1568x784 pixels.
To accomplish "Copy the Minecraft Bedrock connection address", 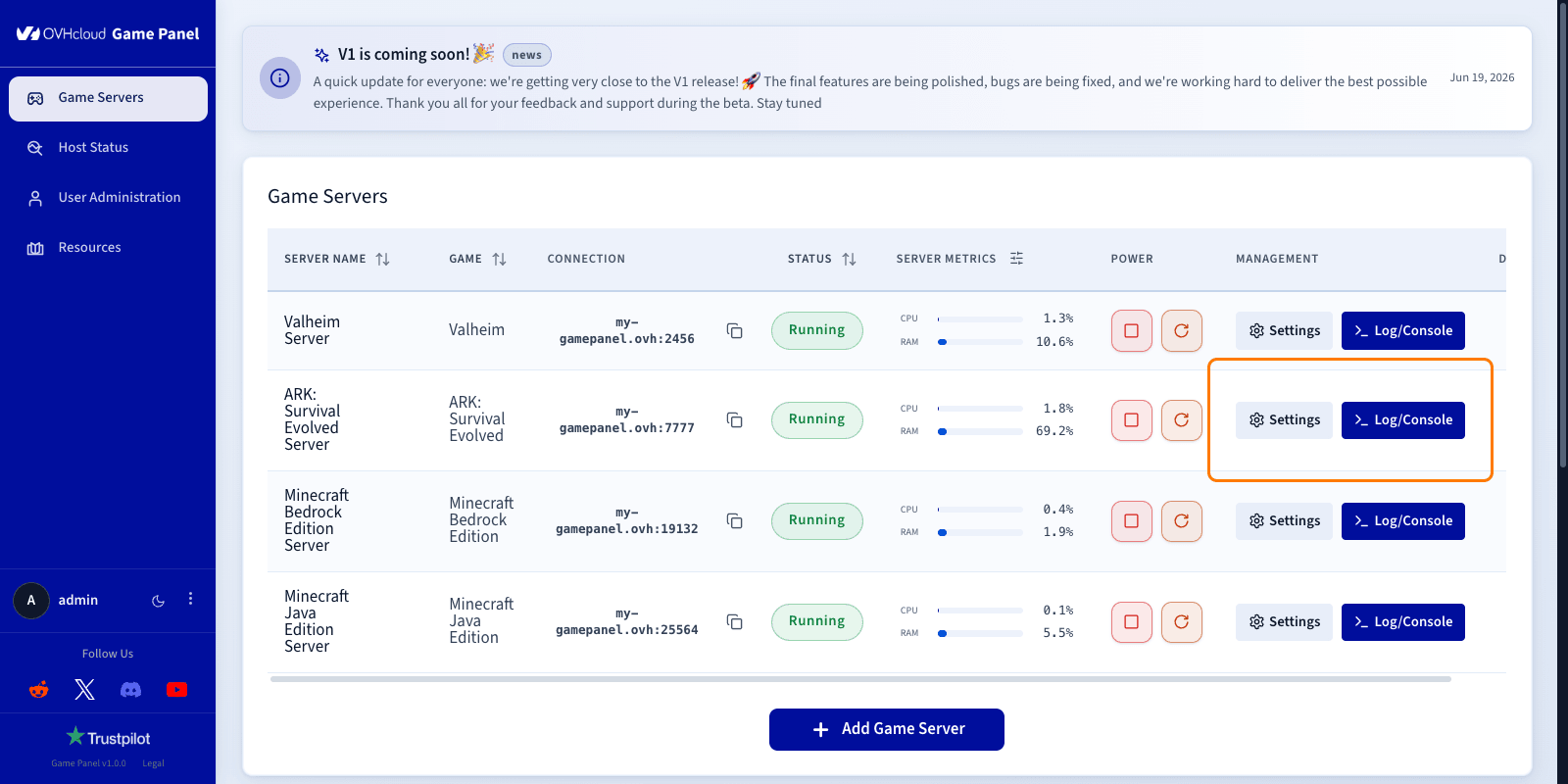I will [x=734, y=520].
